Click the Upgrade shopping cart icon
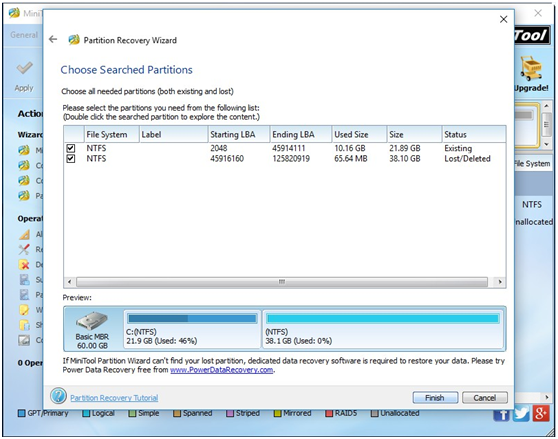 (x=531, y=68)
